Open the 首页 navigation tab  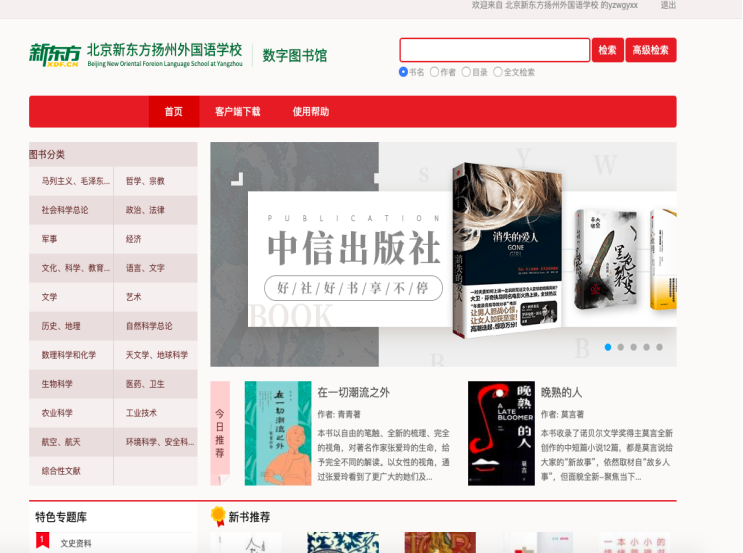[174, 111]
